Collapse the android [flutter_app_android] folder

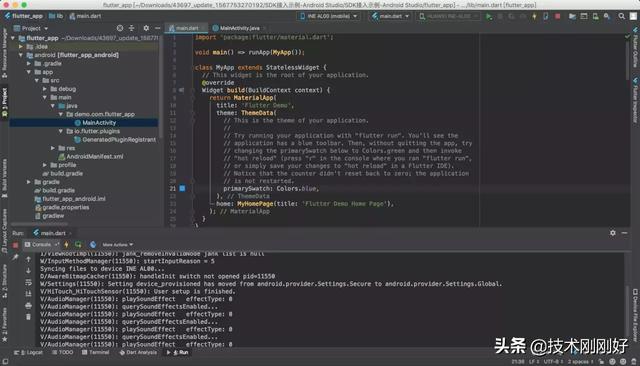[x=21, y=55]
